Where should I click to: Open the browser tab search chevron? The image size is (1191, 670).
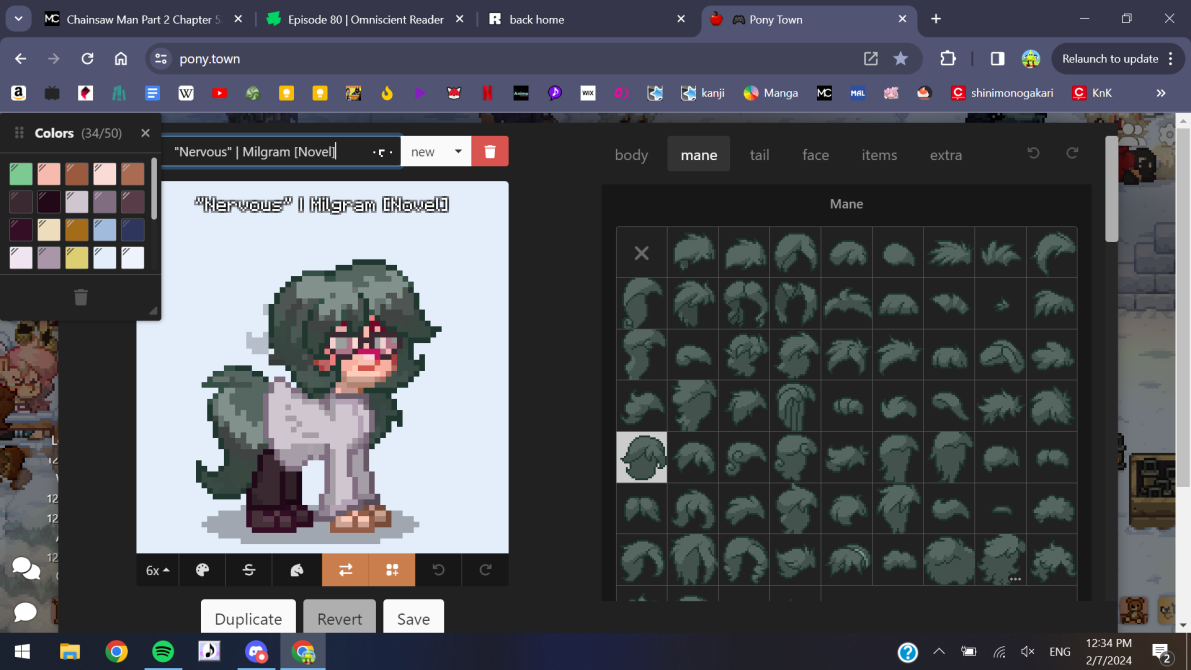[18, 19]
